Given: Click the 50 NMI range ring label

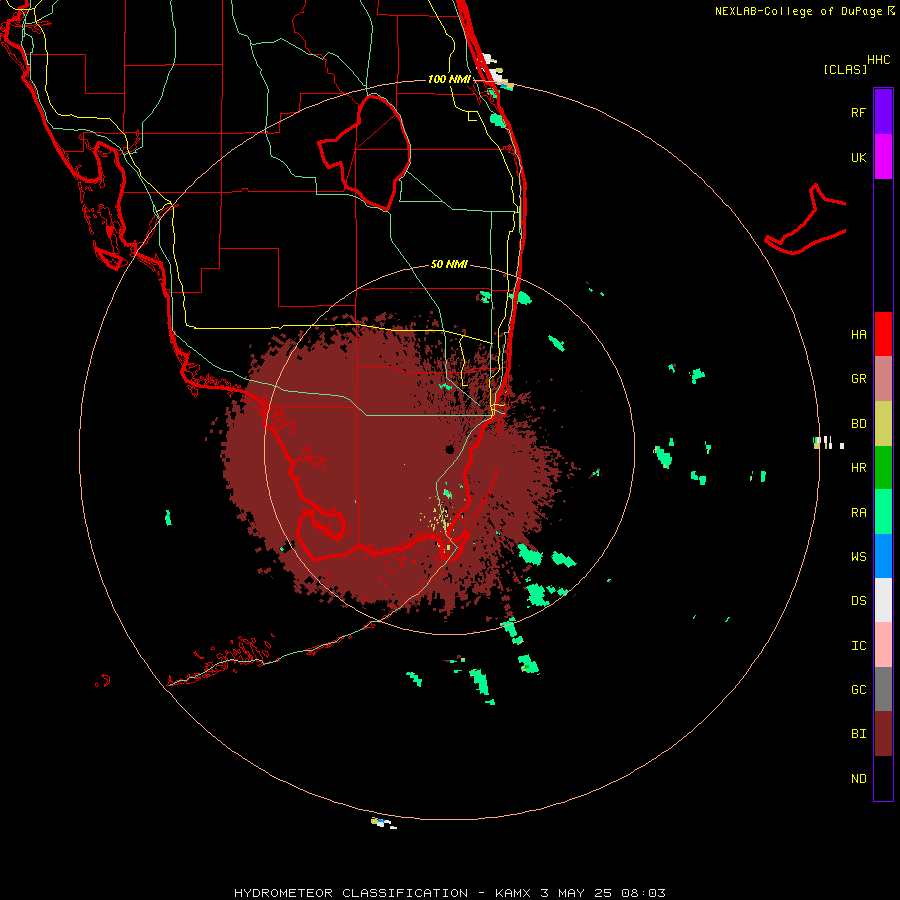Looking at the screenshot, I should tap(449, 264).
